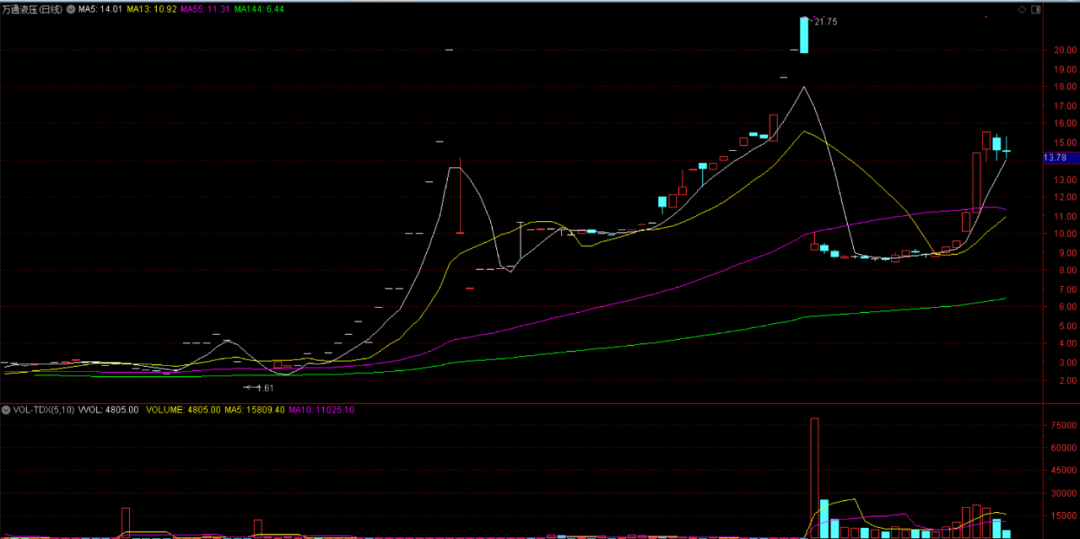Click the 75000 label on volume axis
The width and height of the screenshot is (1080, 539).
coord(1062,425)
